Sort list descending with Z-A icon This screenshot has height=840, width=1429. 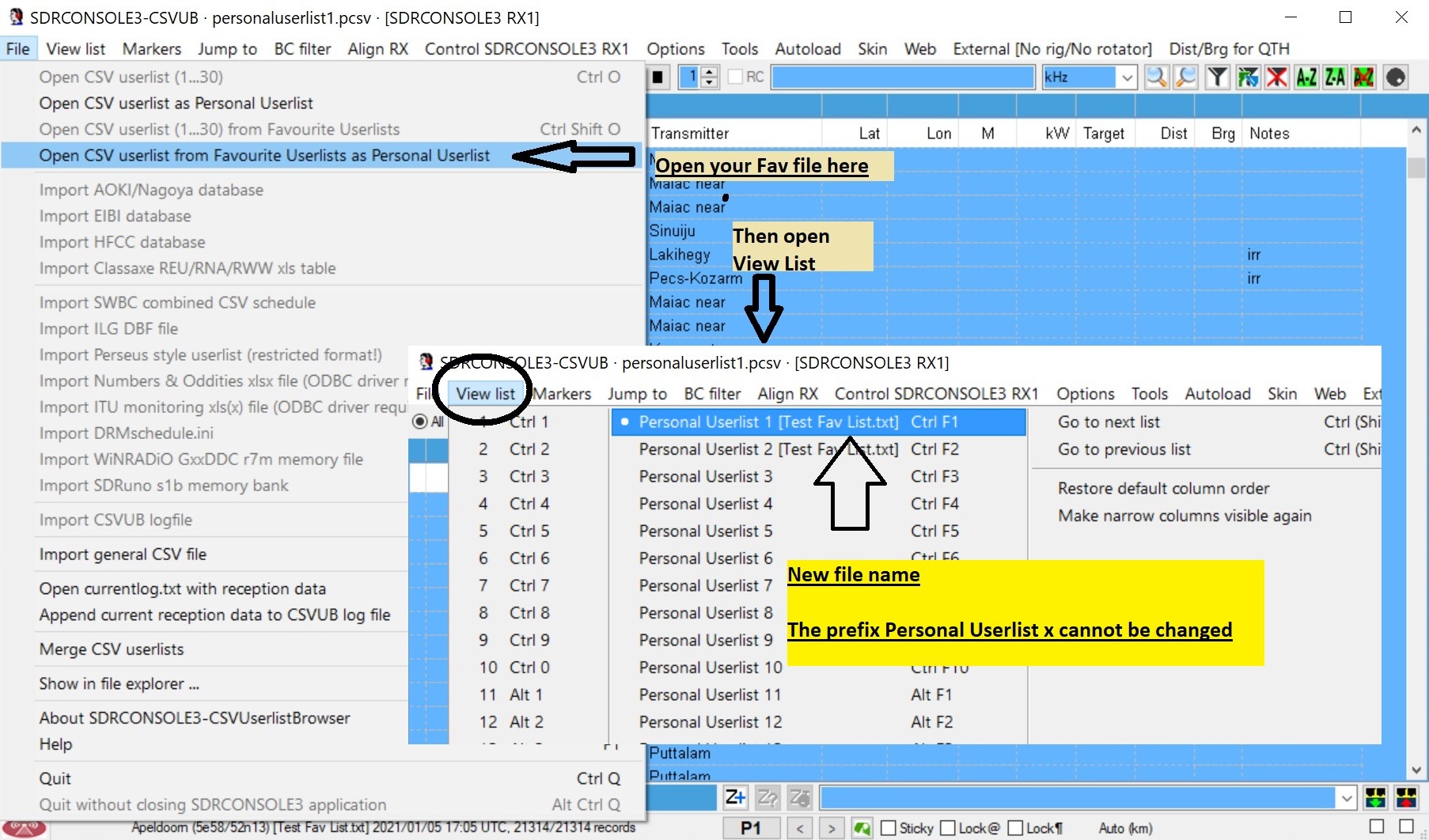1335,77
